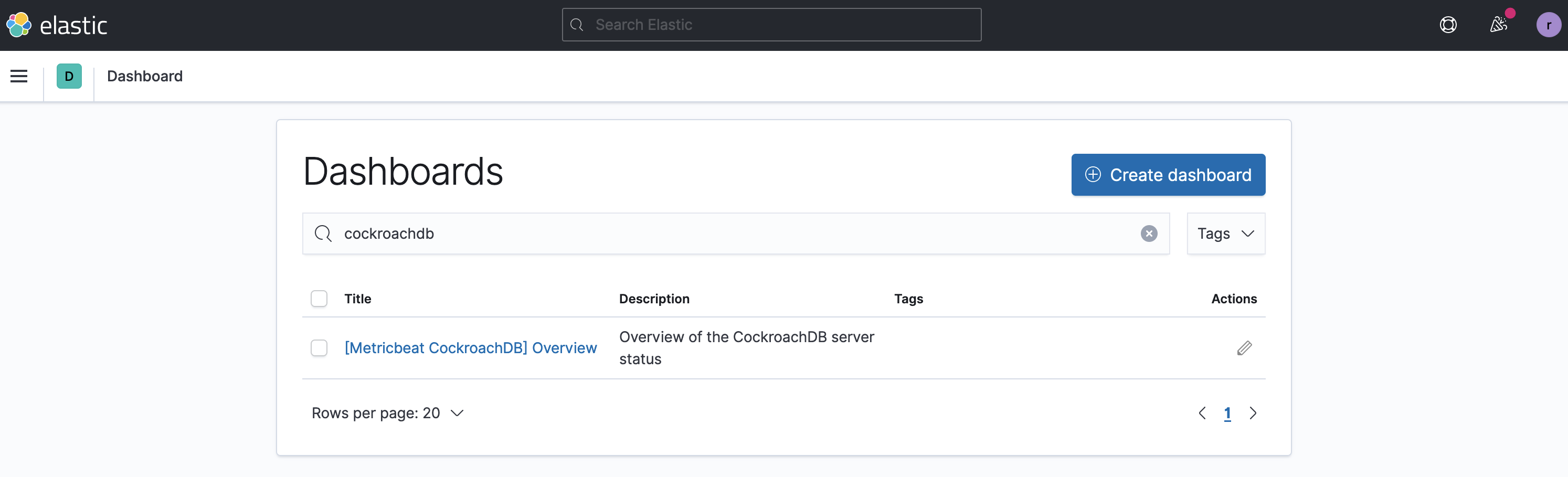Expand the chevron beside Tags
The height and width of the screenshot is (477, 1568).
click(1249, 233)
